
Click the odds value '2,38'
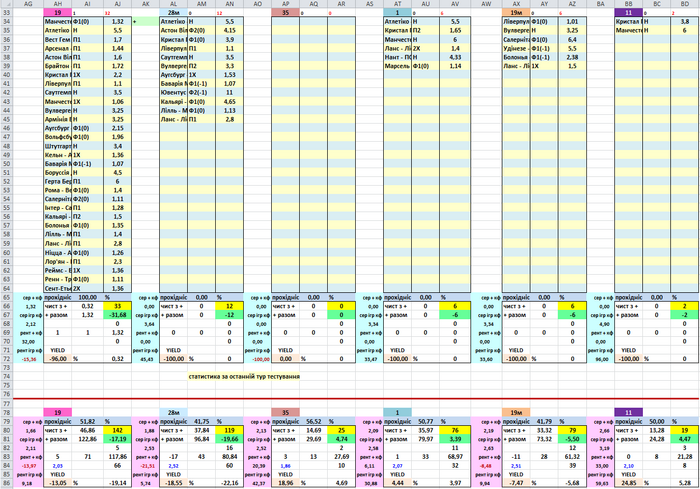572,57
